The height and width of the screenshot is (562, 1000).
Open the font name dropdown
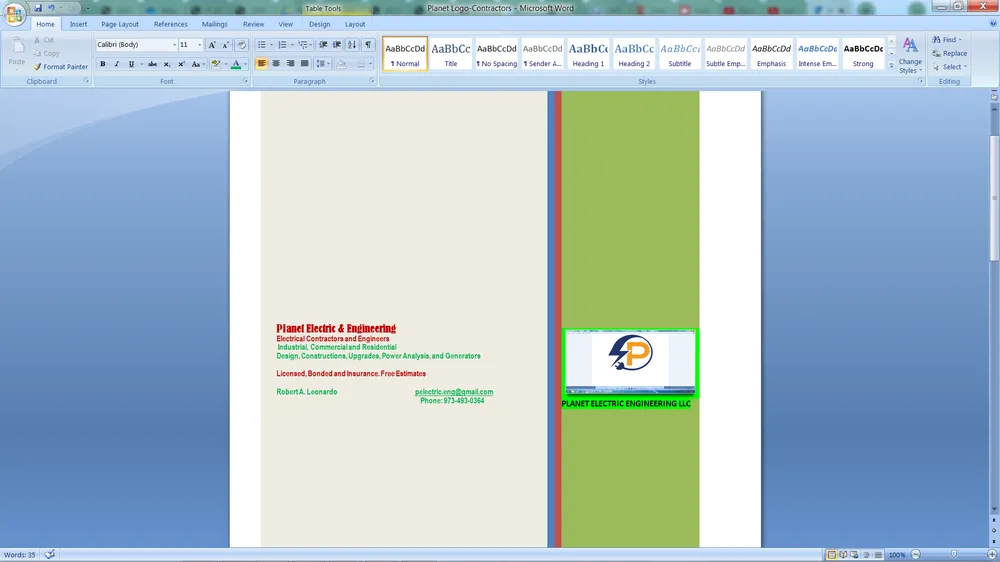(174, 45)
